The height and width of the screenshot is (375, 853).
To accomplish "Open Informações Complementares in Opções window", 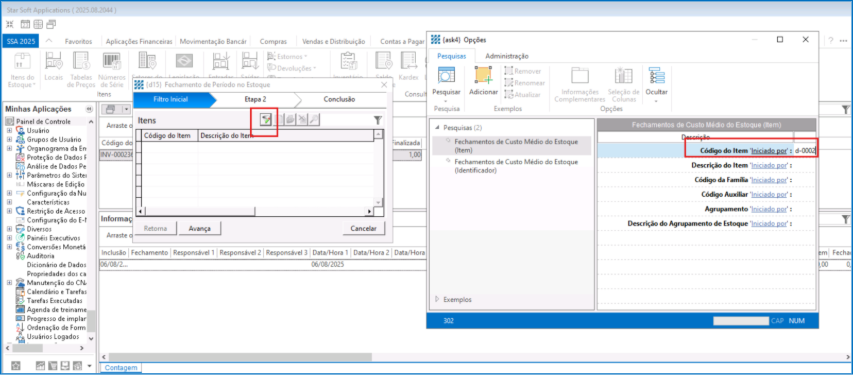I will 579,84.
